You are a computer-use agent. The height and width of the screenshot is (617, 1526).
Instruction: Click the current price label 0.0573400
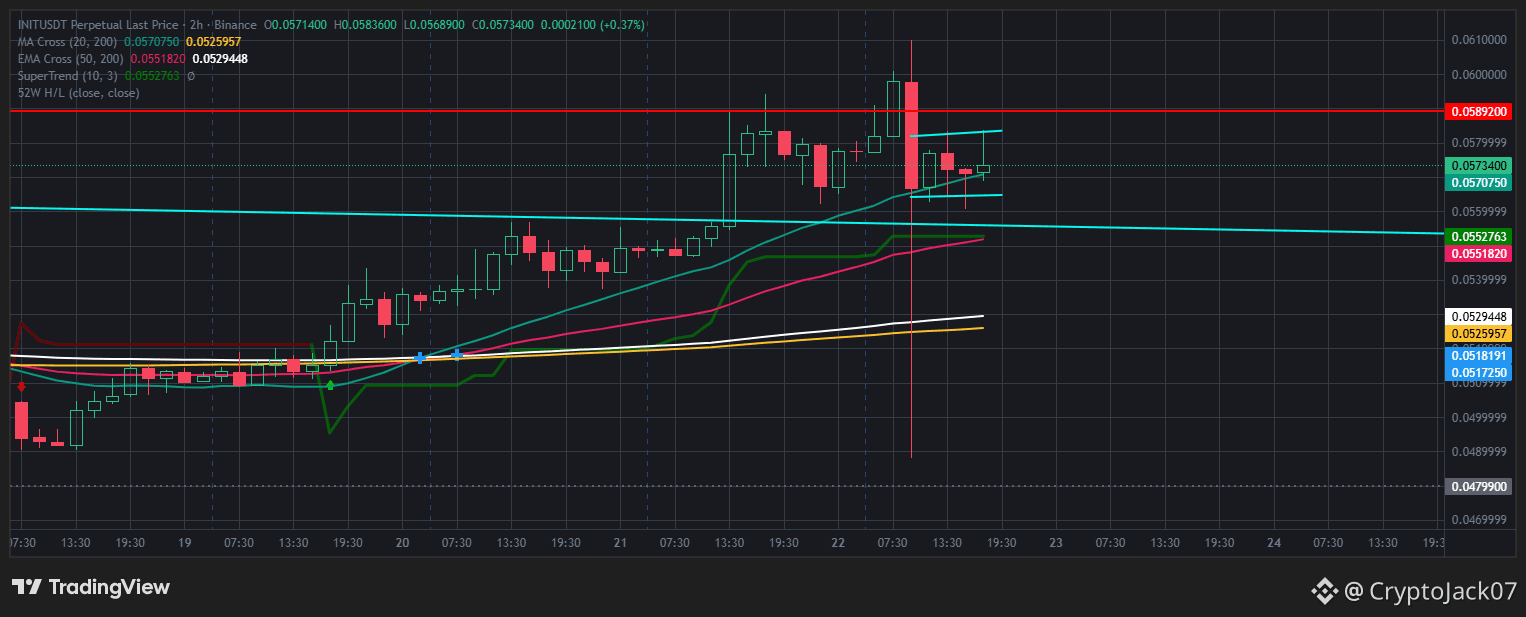1478,165
